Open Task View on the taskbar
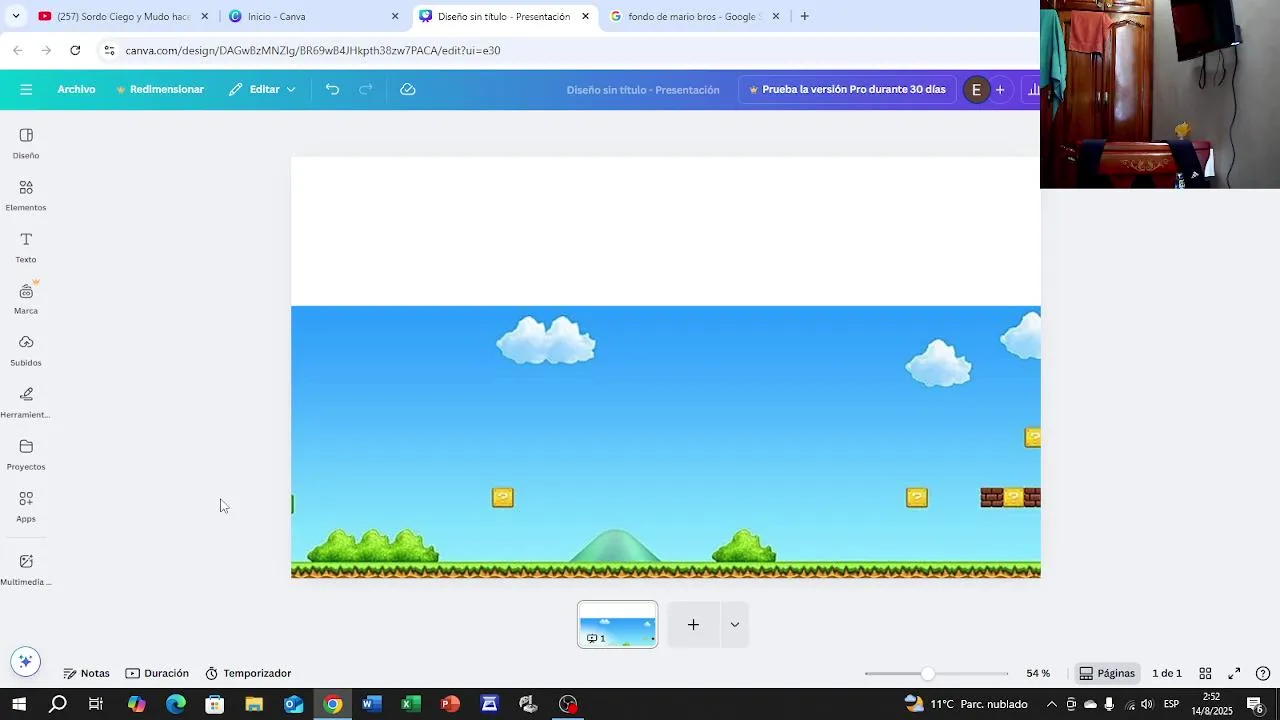Screen dimensions: 1280x720 [96, 704]
